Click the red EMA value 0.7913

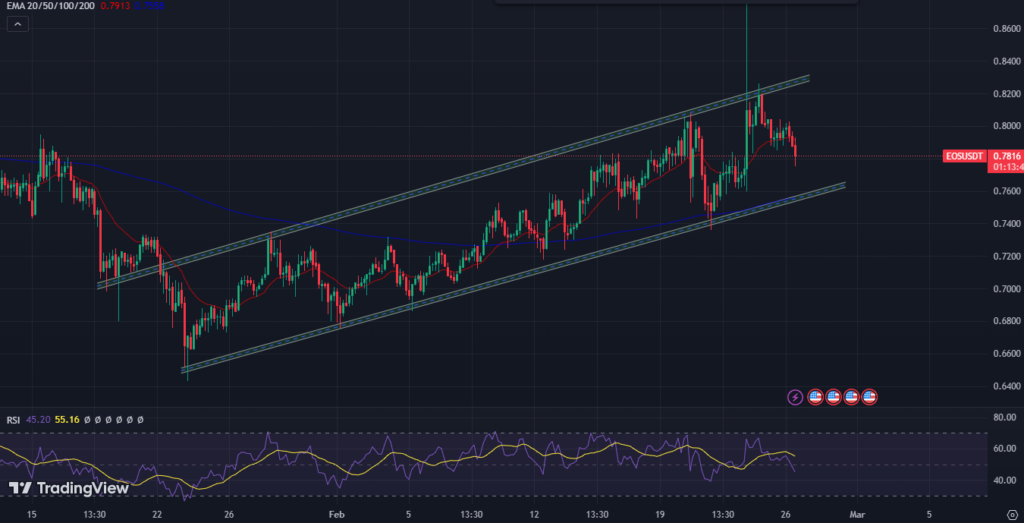coord(114,6)
